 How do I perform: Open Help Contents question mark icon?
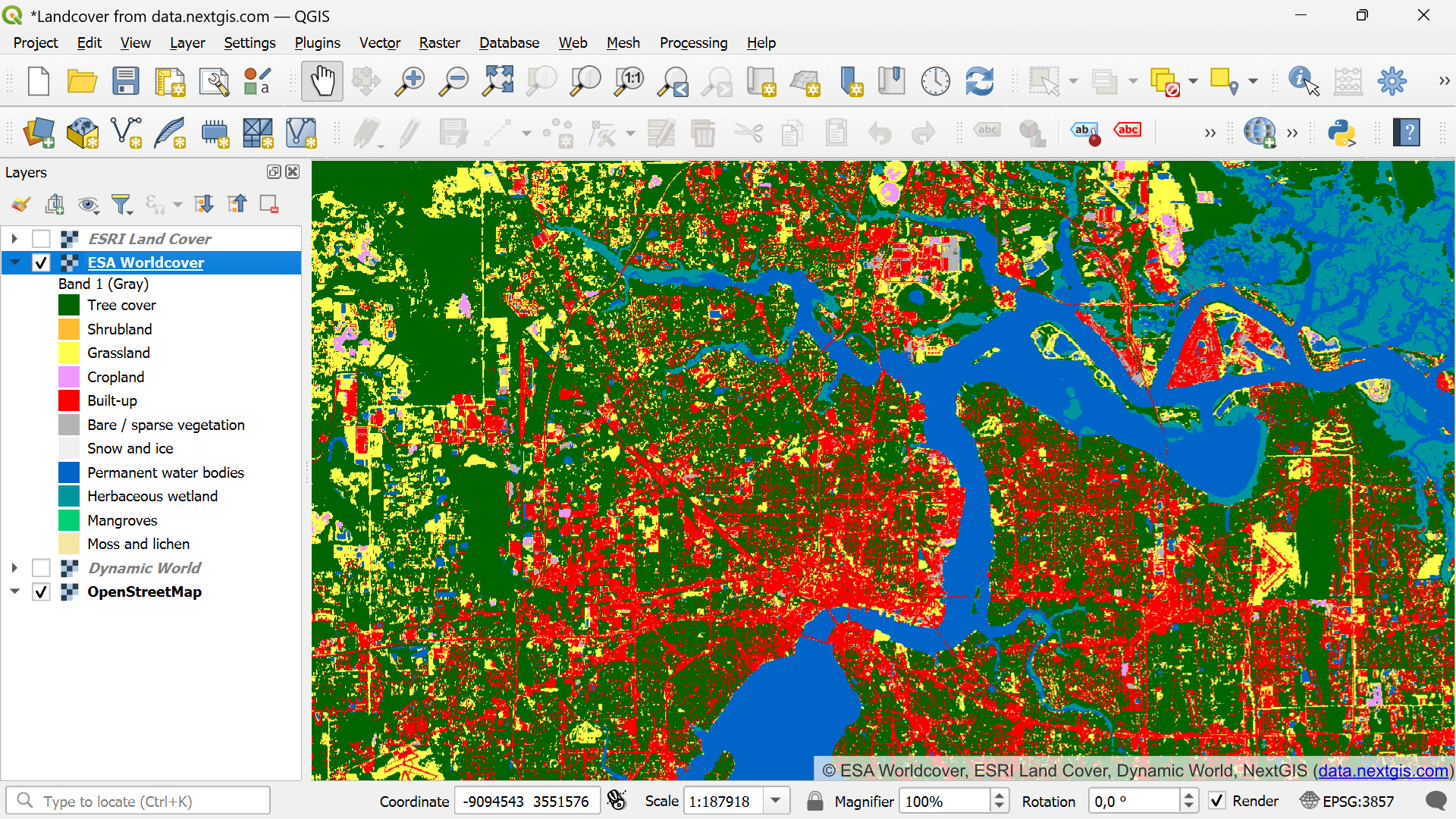pyautogui.click(x=1407, y=133)
